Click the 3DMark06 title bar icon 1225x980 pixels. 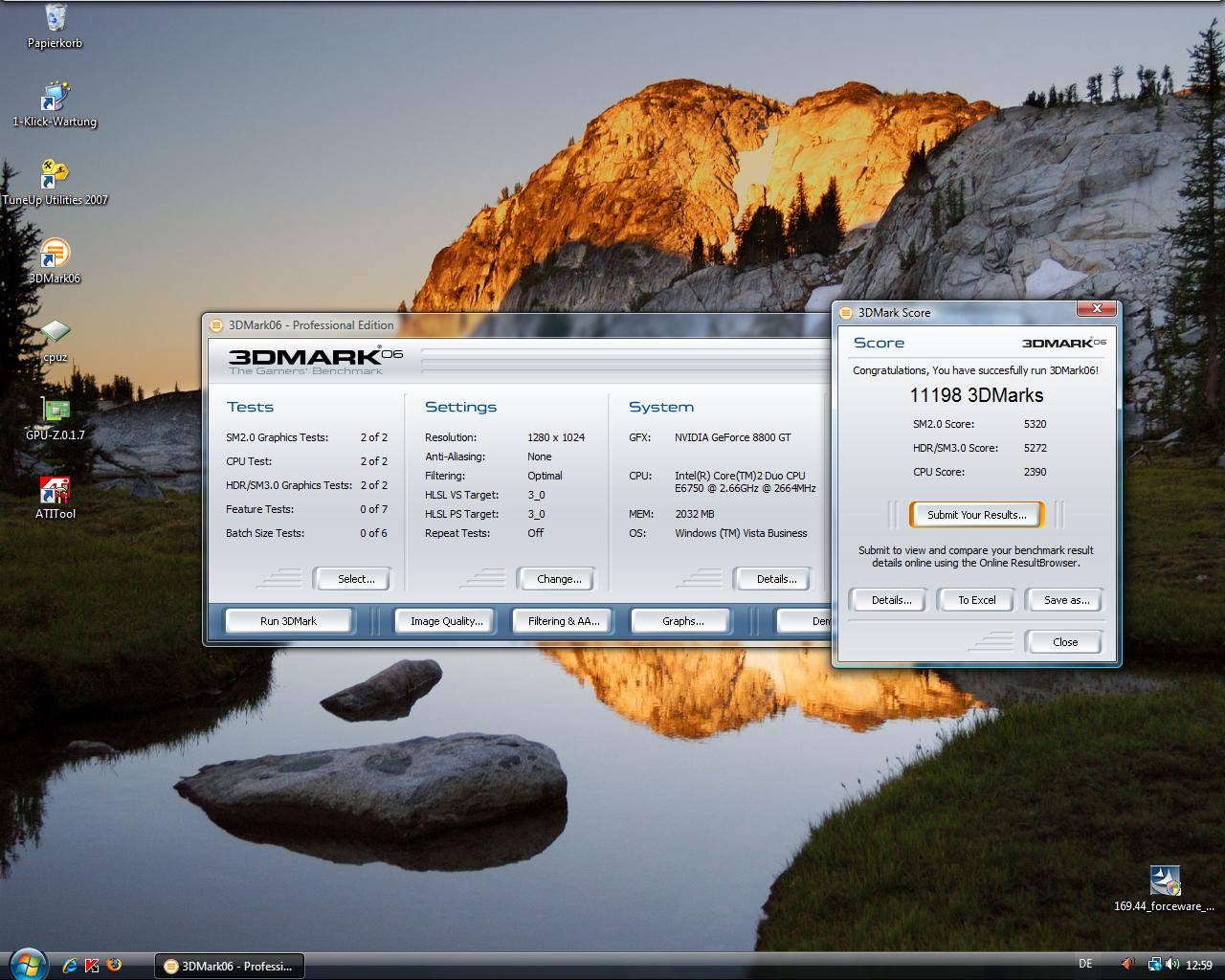pyautogui.click(x=217, y=325)
